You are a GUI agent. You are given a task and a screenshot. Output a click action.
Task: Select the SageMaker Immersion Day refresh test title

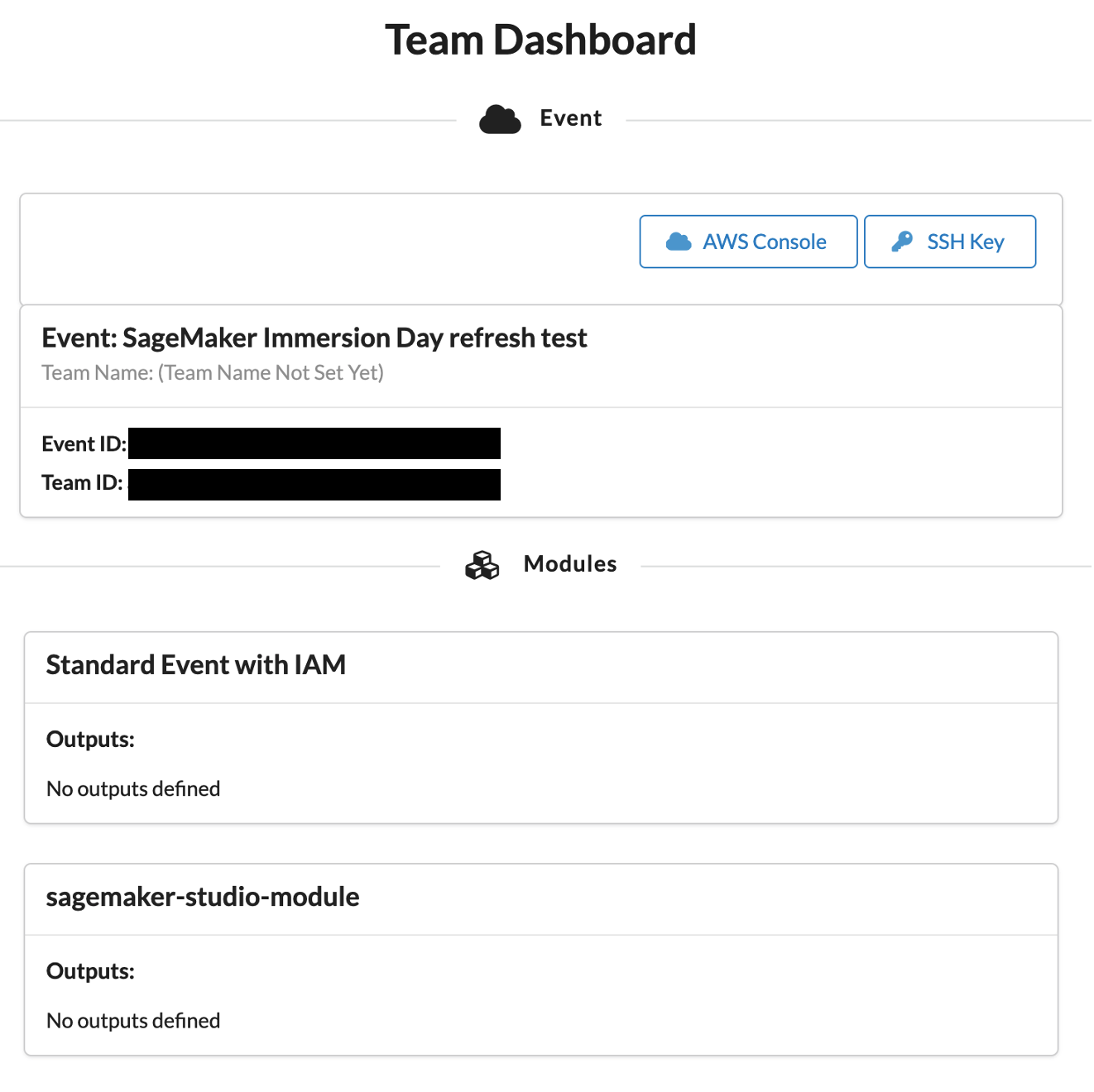coord(314,338)
